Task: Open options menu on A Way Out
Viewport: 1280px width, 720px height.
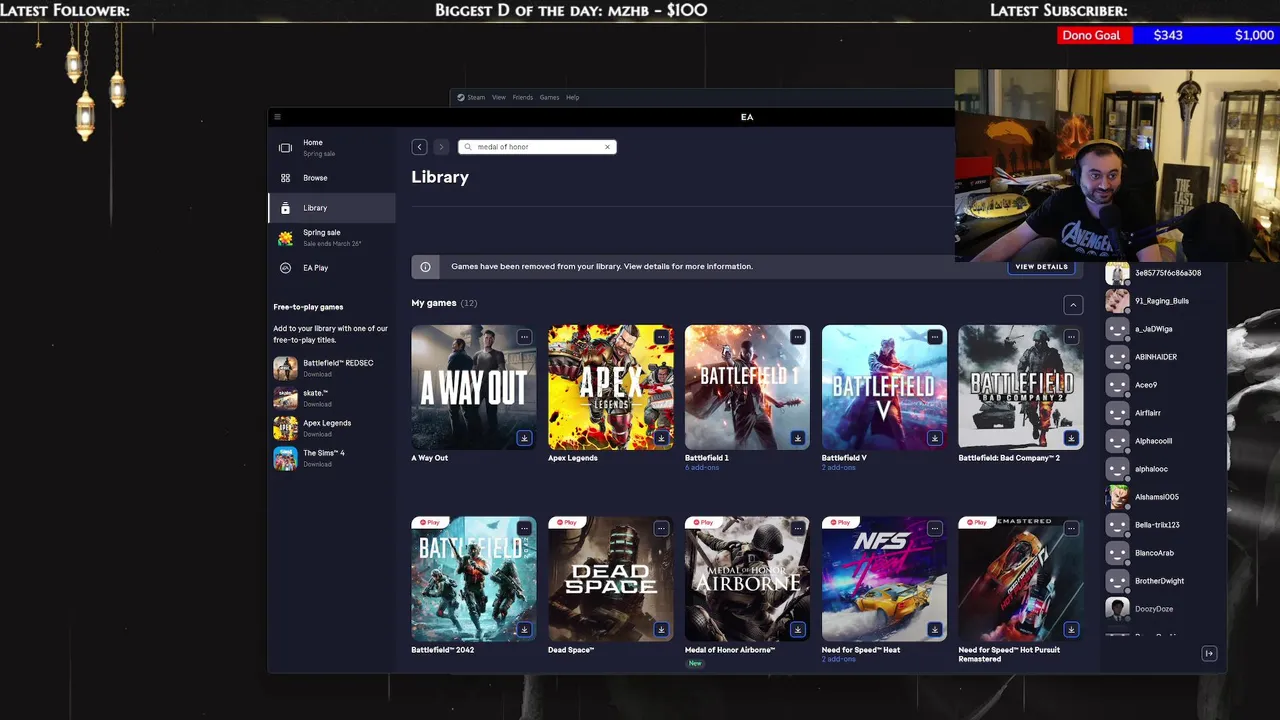Action: click(524, 337)
